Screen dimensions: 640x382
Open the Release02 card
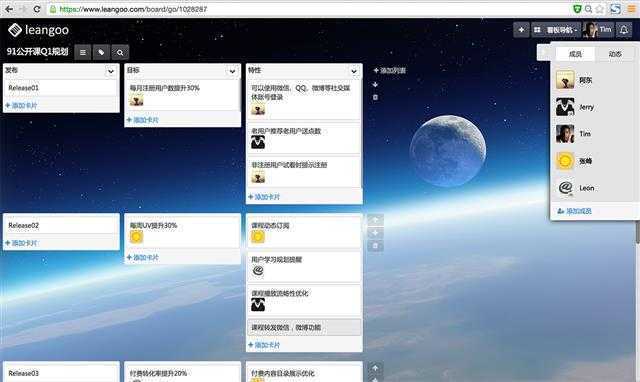click(x=61, y=225)
